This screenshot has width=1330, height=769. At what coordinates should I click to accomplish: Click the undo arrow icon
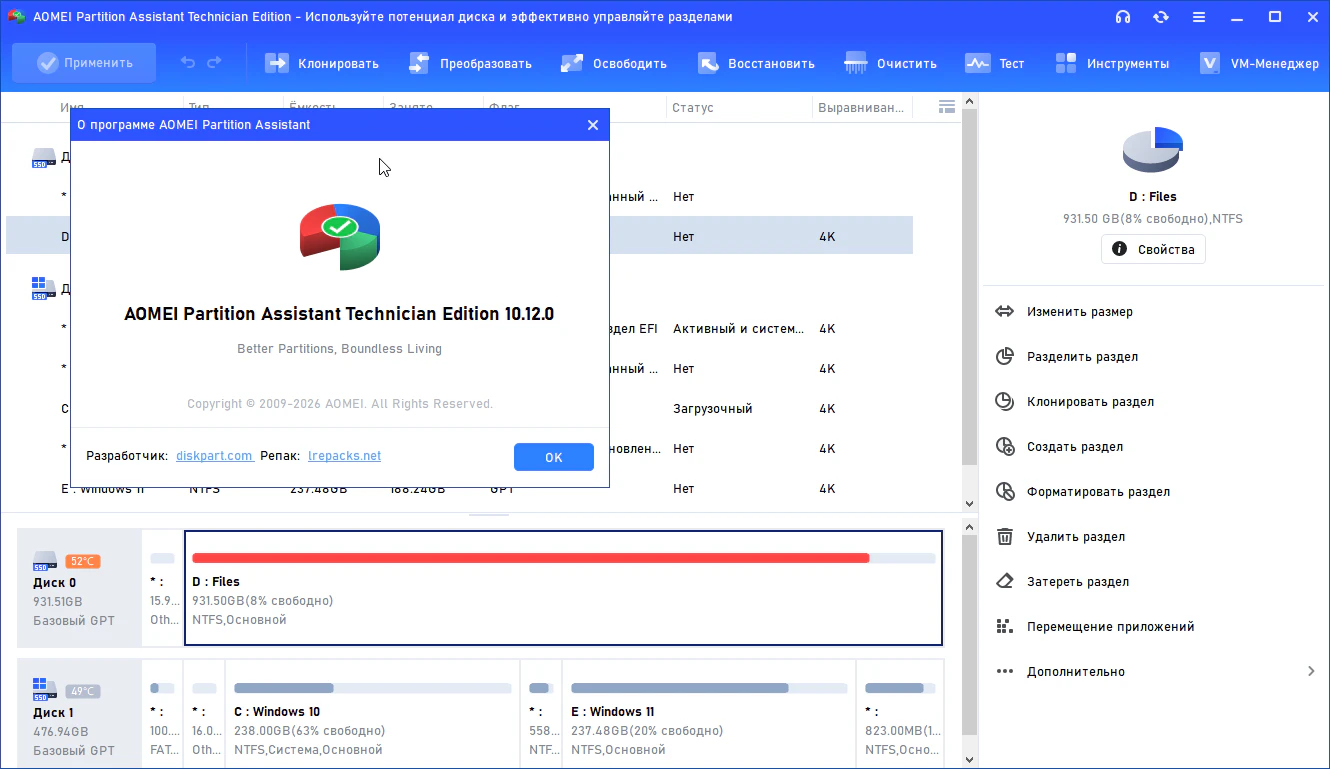pyautogui.click(x=188, y=63)
